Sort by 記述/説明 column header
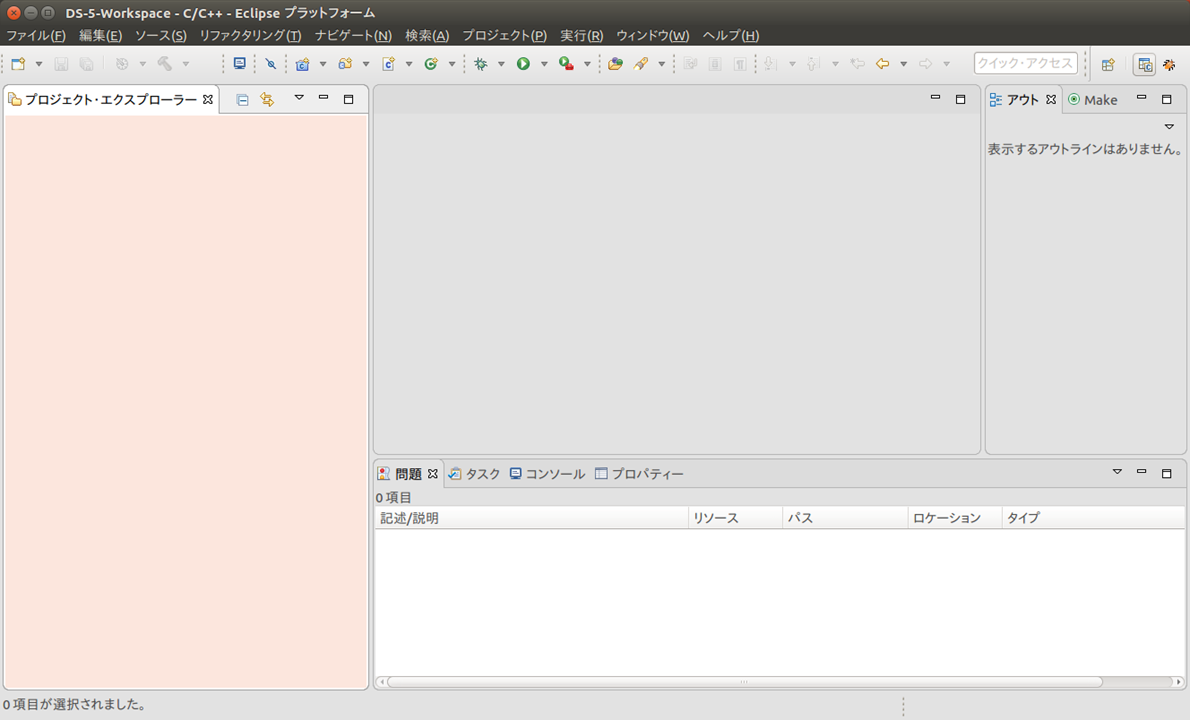Screen dimensions: 1190x720 pos(531,518)
